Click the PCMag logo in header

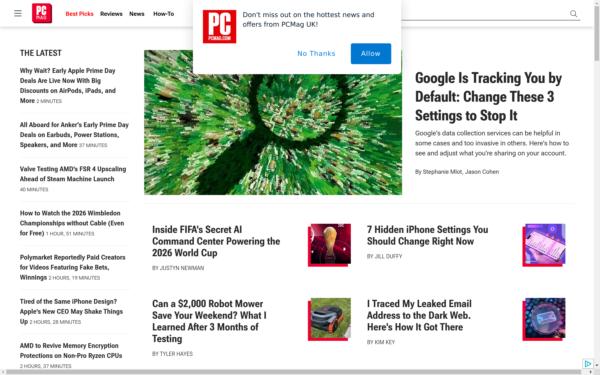42,13
